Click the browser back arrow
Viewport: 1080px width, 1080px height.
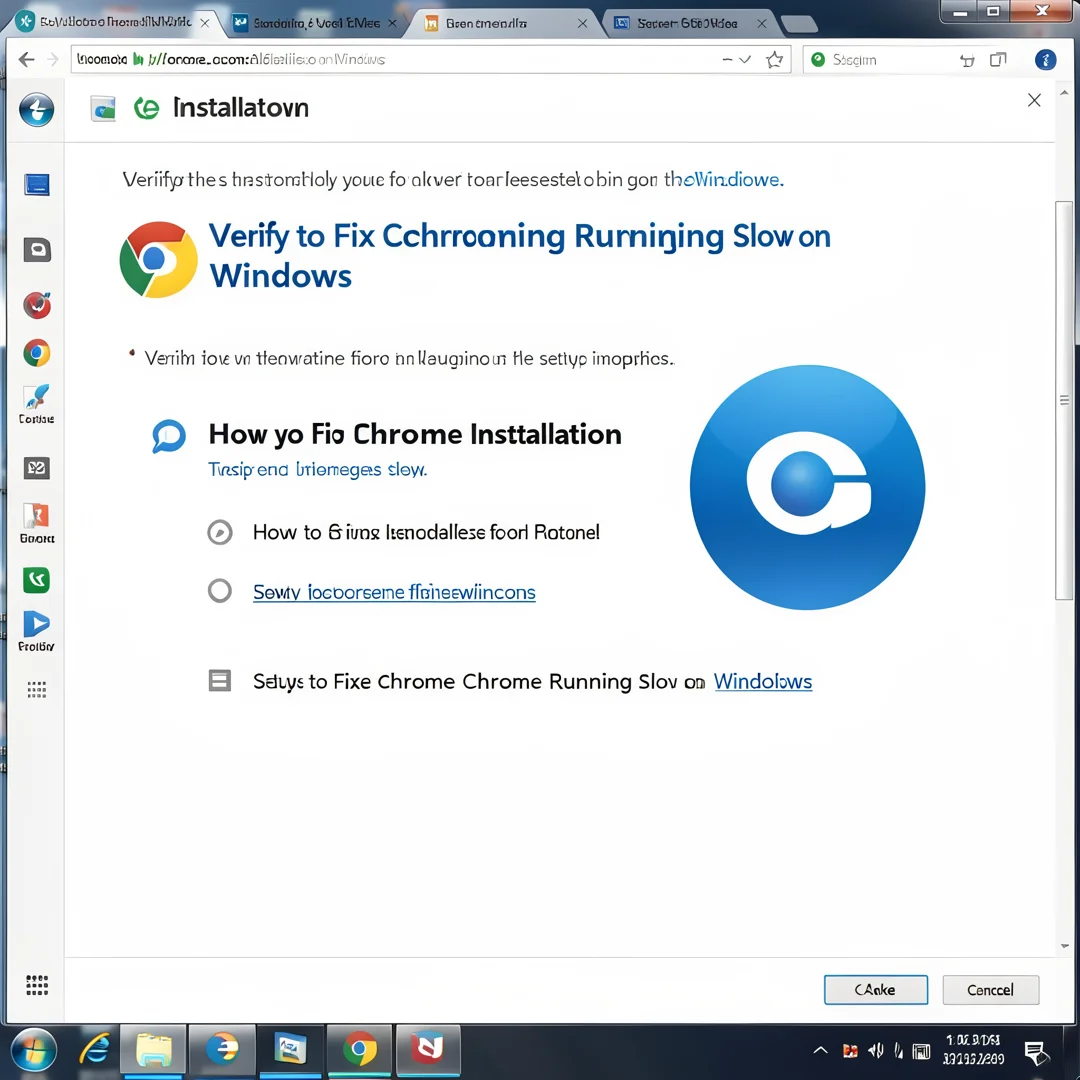coord(26,60)
